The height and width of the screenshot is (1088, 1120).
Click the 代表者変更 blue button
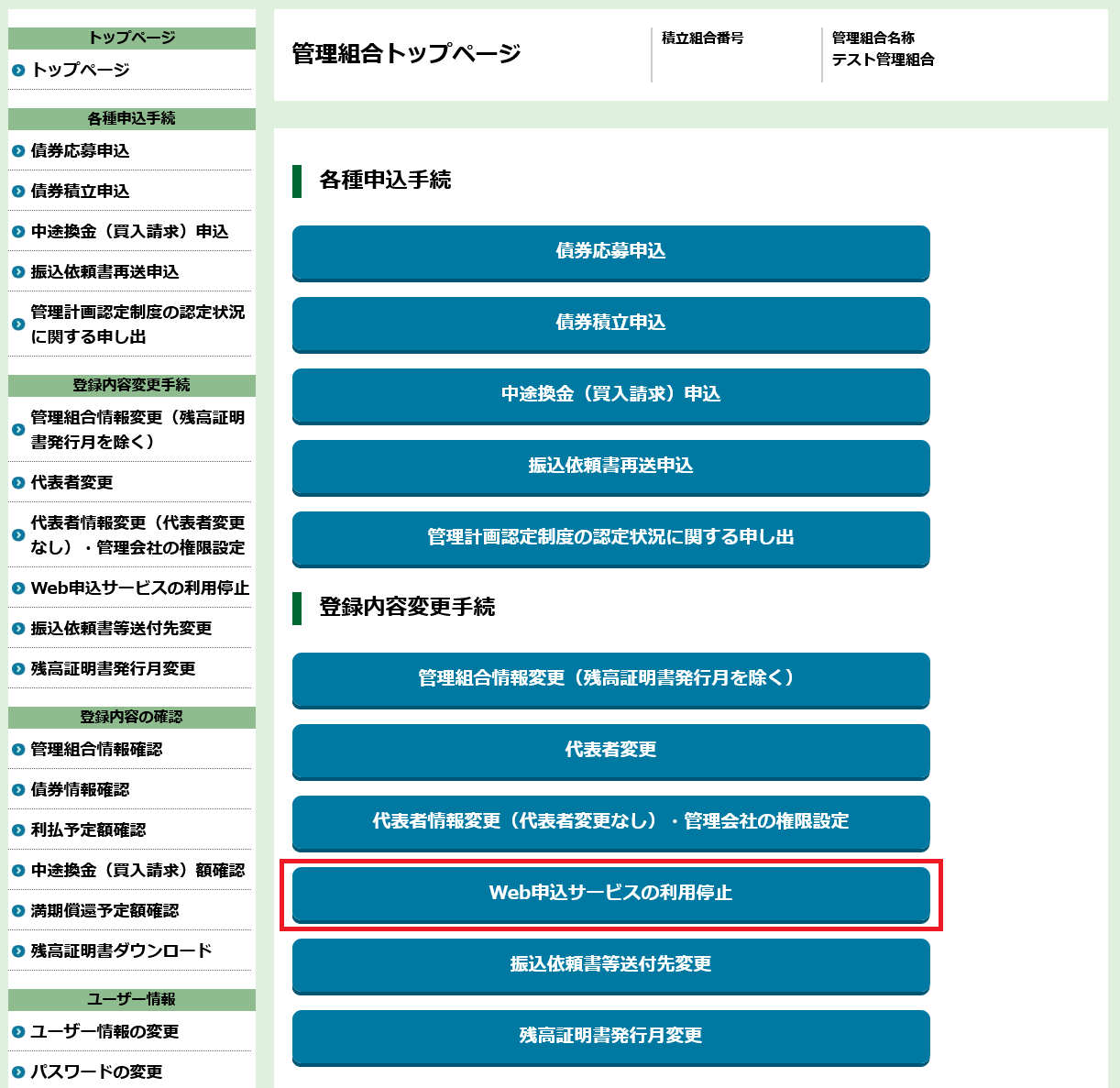point(611,752)
